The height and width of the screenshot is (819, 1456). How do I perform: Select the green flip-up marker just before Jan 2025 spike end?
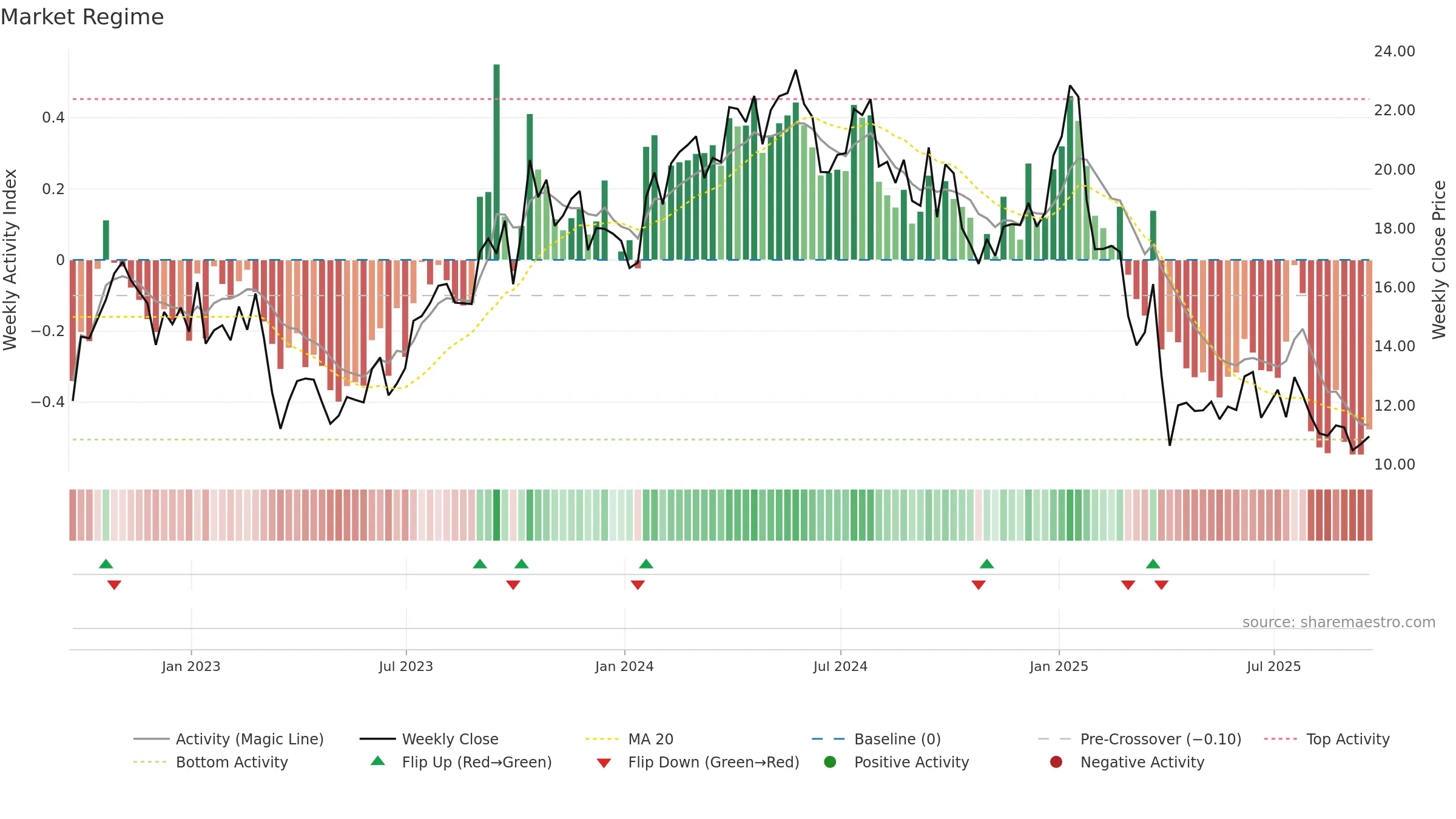(x=987, y=564)
